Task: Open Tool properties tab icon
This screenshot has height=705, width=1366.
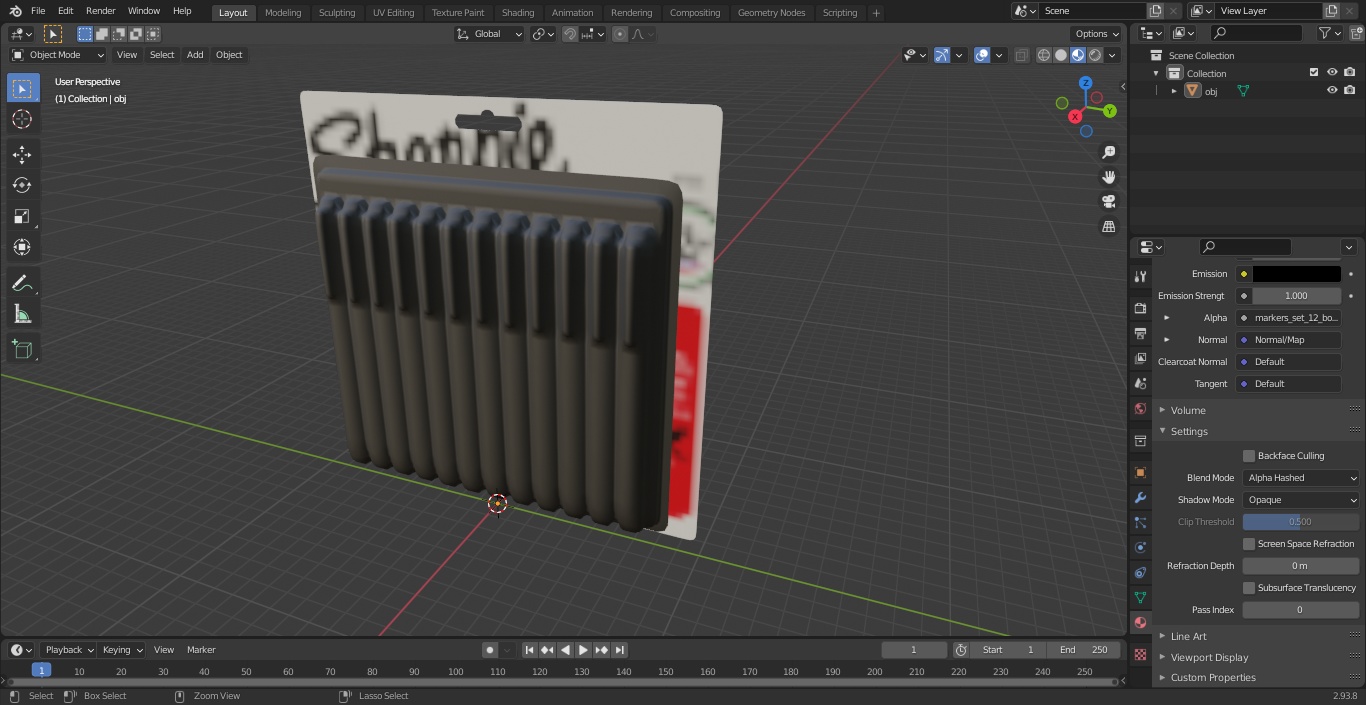Action: (x=1140, y=276)
